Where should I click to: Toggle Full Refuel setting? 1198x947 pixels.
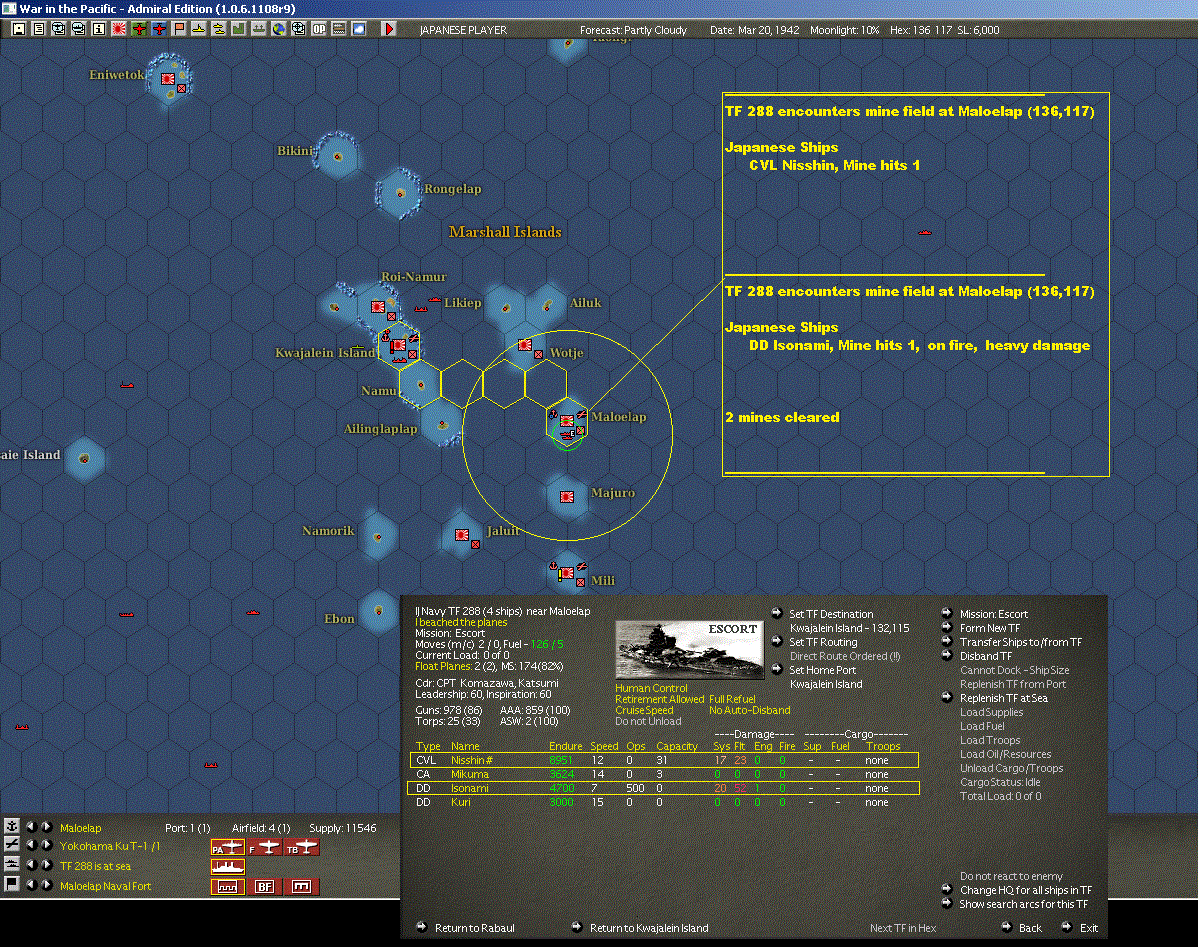click(732, 699)
